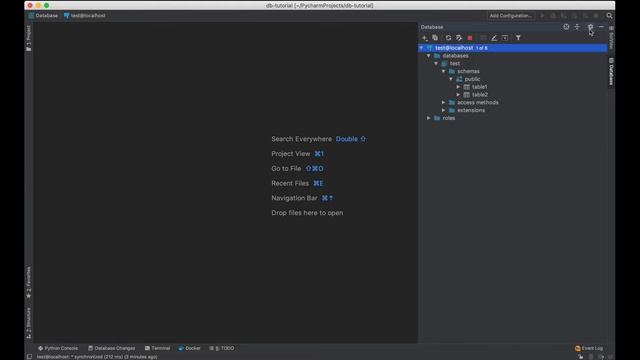
Task: Expand the roles folder arrow
Action: pos(429,118)
